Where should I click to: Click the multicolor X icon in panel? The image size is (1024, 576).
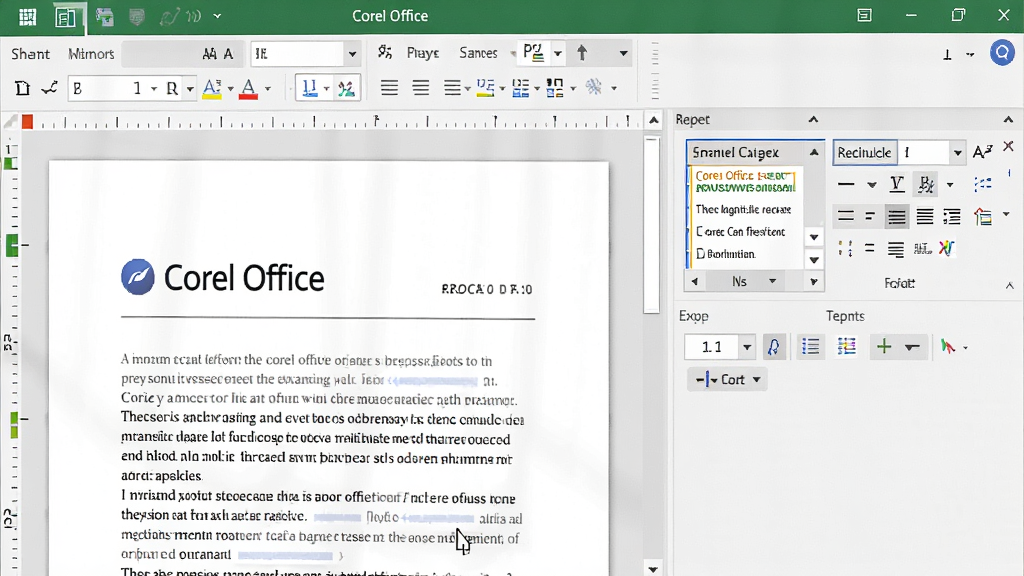point(946,248)
